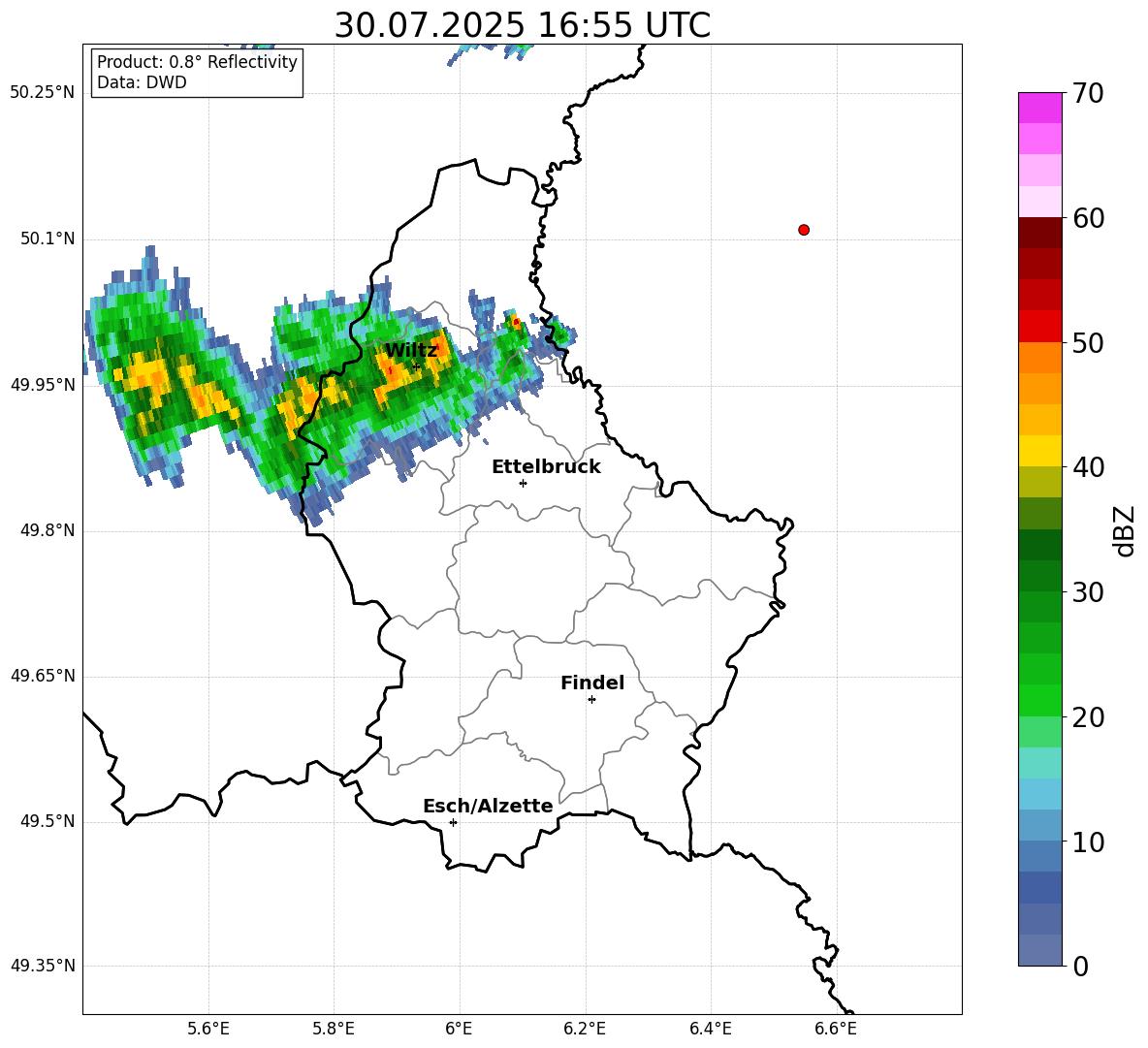Pick the dark maroon colorbar segment just below 60
Viewport: 1148px width, 1048px height.
point(1039,233)
